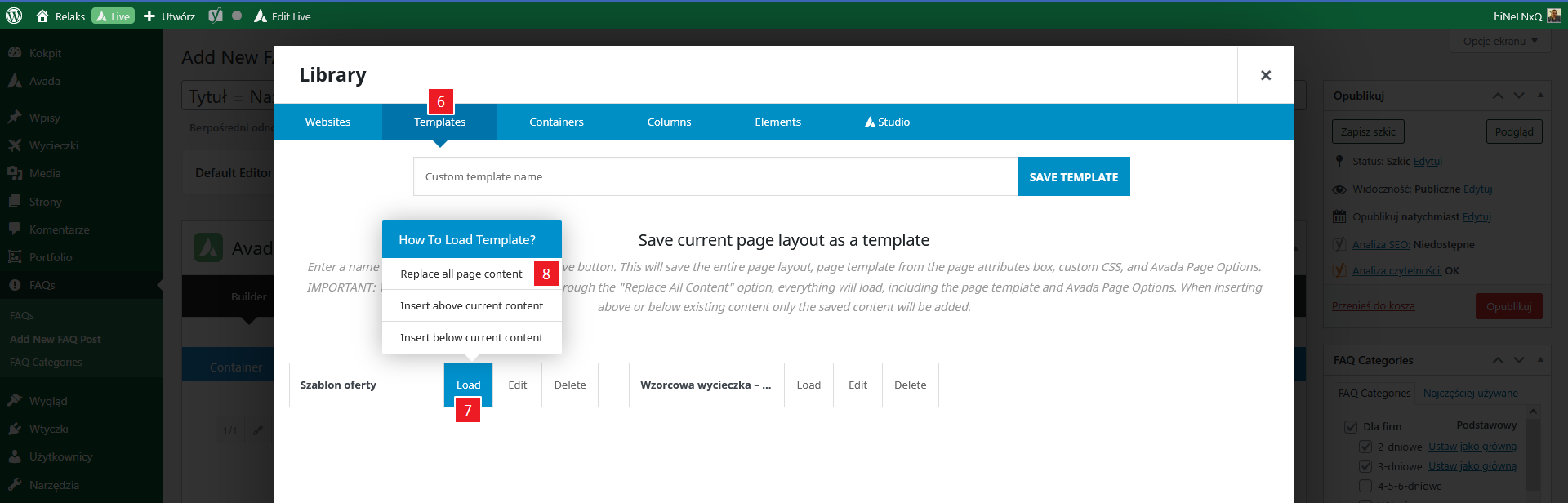Click the Media icon in sidebar
The width and height of the screenshot is (1568, 503).
click(x=15, y=173)
